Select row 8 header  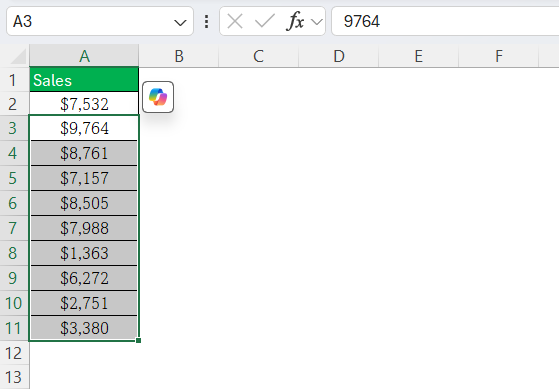[x=14, y=253]
